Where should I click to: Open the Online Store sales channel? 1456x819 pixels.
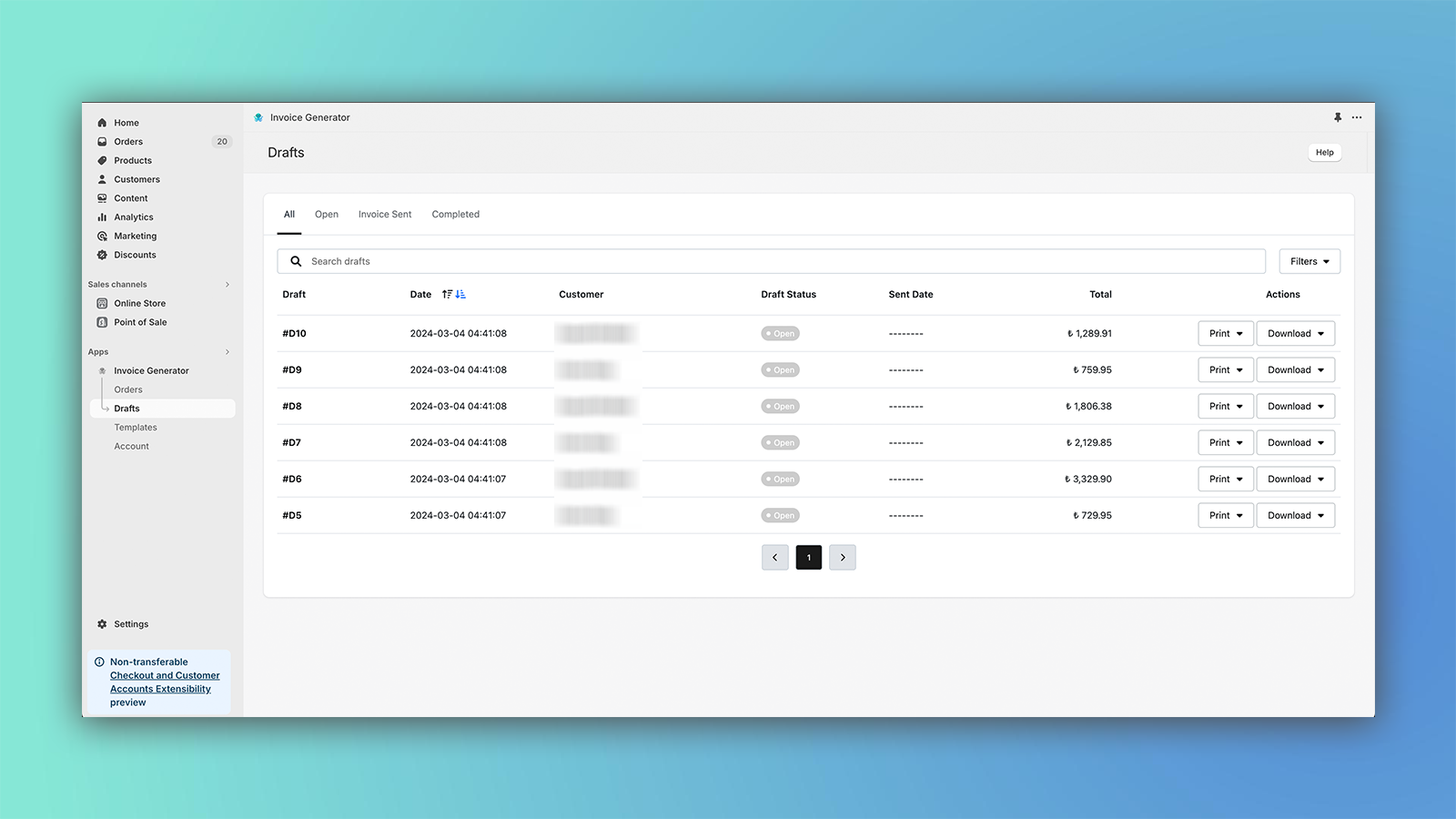click(x=139, y=303)
